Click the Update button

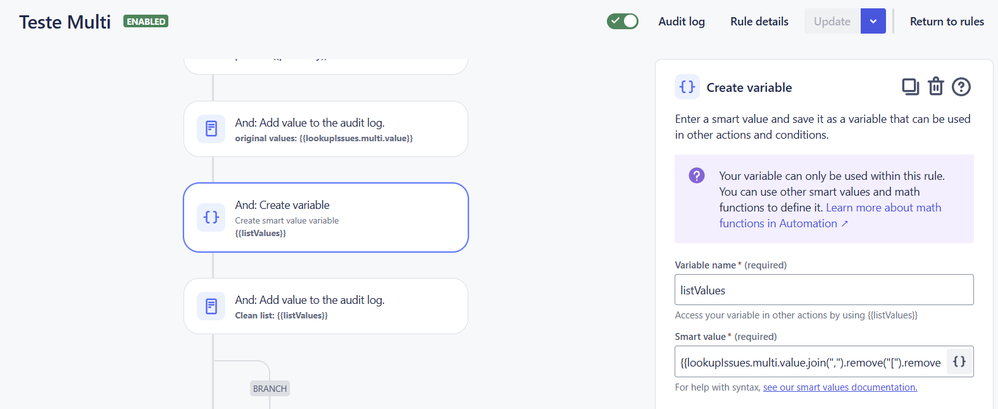click(x=832, y=22)
